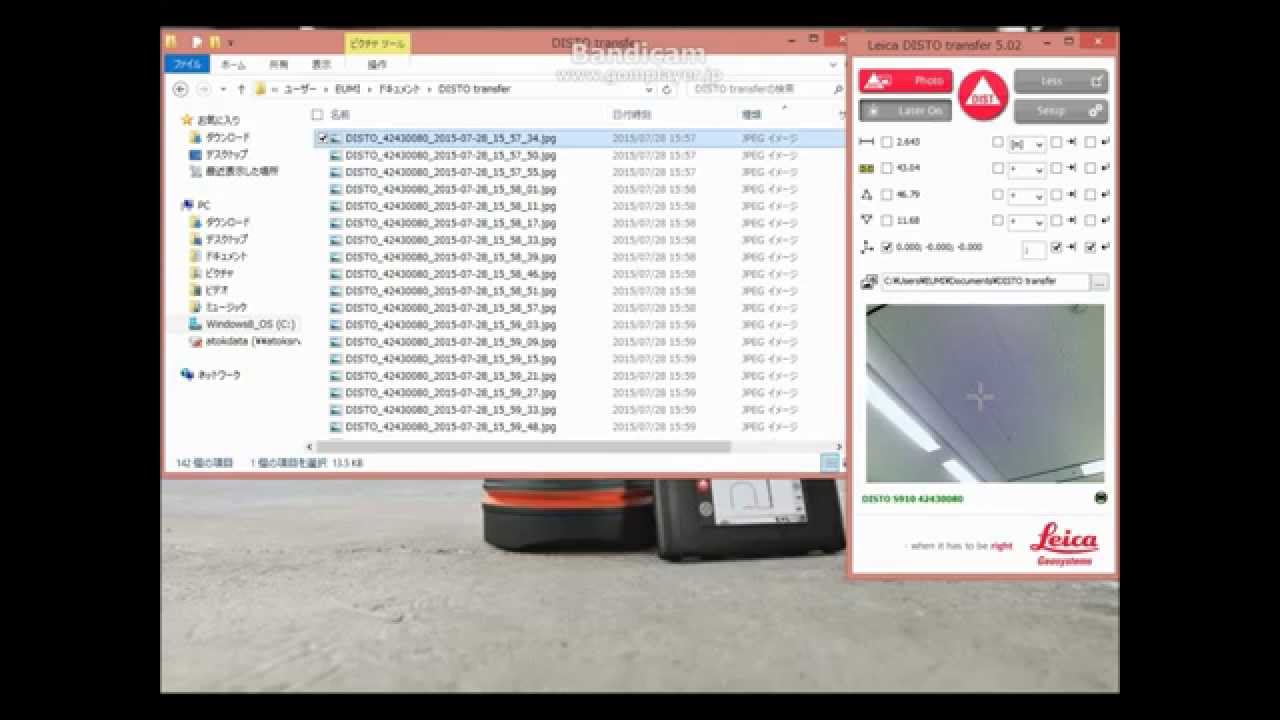The height and width of the screenshot is (720, 1280).
Task: Click the refresh button in the address bar
Action: (x=667, y=89)
